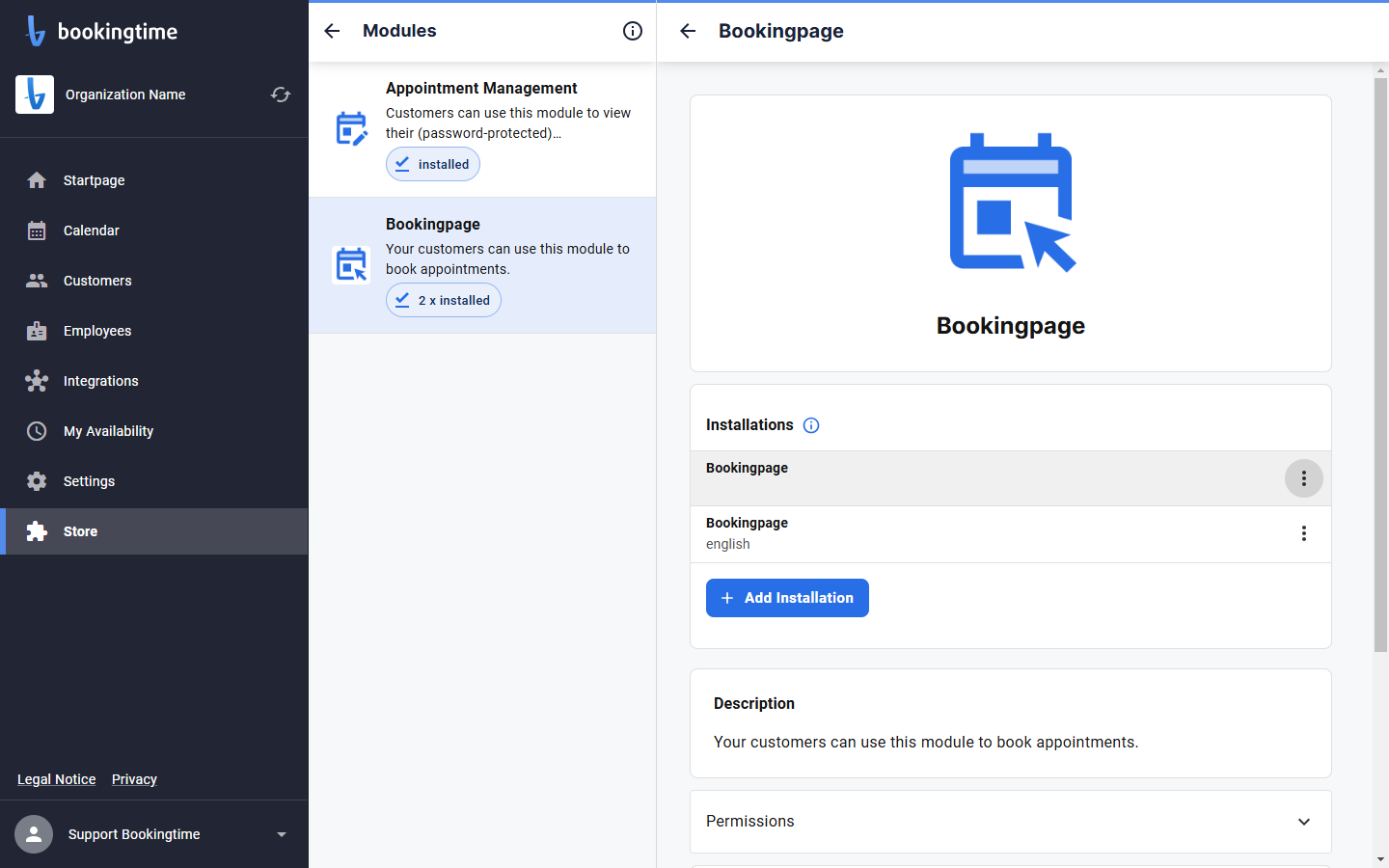Screen dimensions: 1389x868
Task: Expand the Permissions section
Action: [1011, 822]
